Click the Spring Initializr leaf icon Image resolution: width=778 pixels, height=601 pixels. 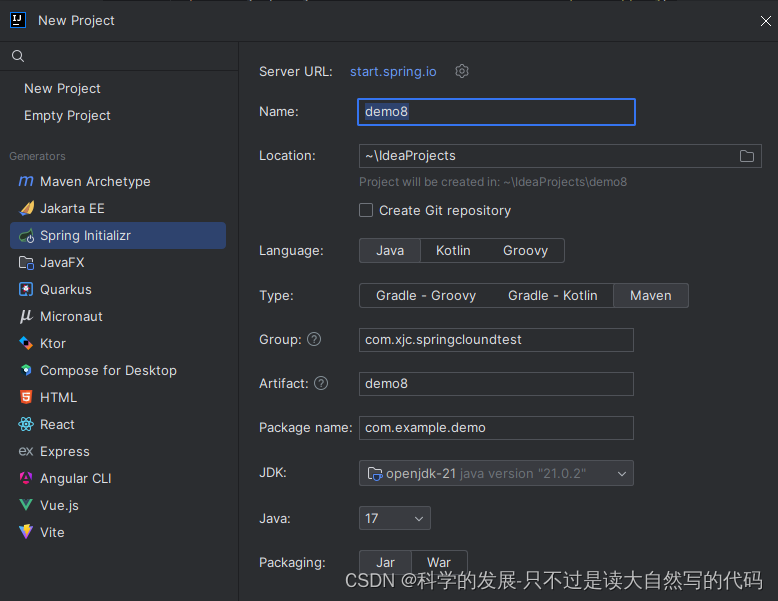(x=26, y=236)
